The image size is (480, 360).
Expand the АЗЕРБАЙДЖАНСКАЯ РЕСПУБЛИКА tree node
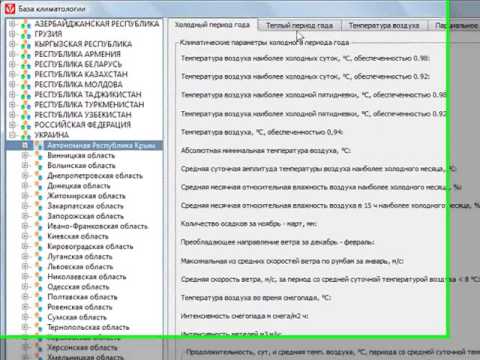coord(12,24)
